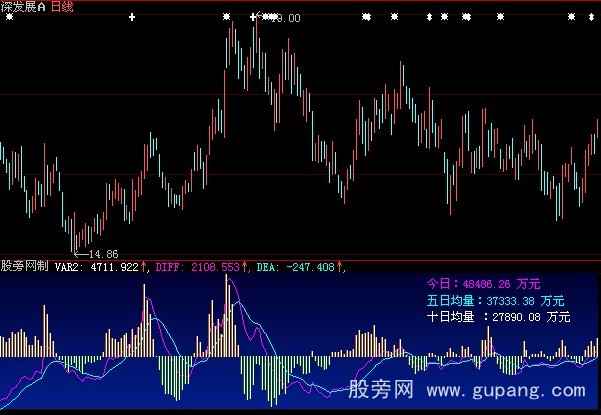Image resolution: width=601 pixels, height=415 pixels.
Task: Click the candlestick at the 19.00 peak
Action: click(x=256, y=36)
